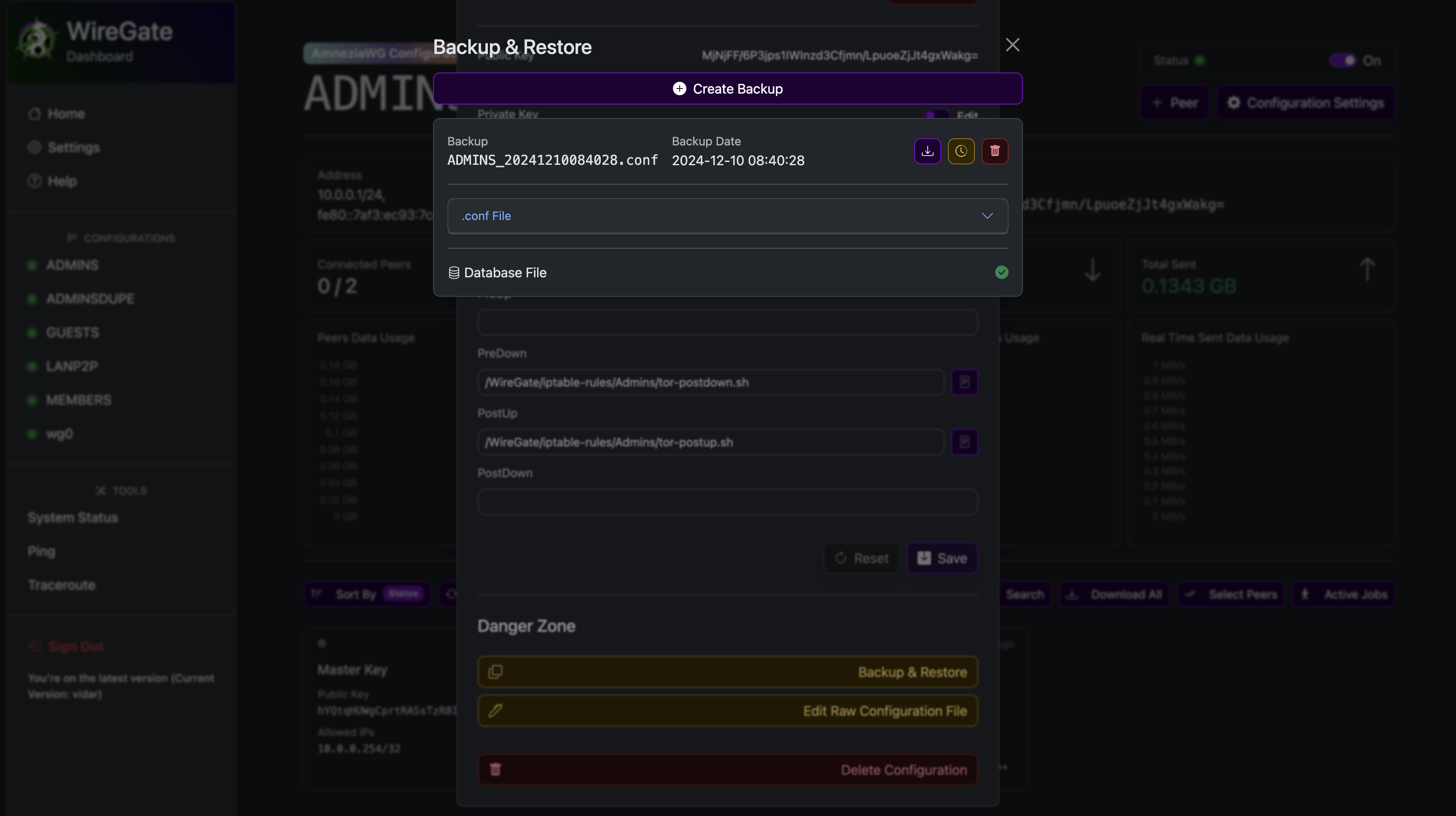Click the green check next to Database File

[x=1001, y=273]
